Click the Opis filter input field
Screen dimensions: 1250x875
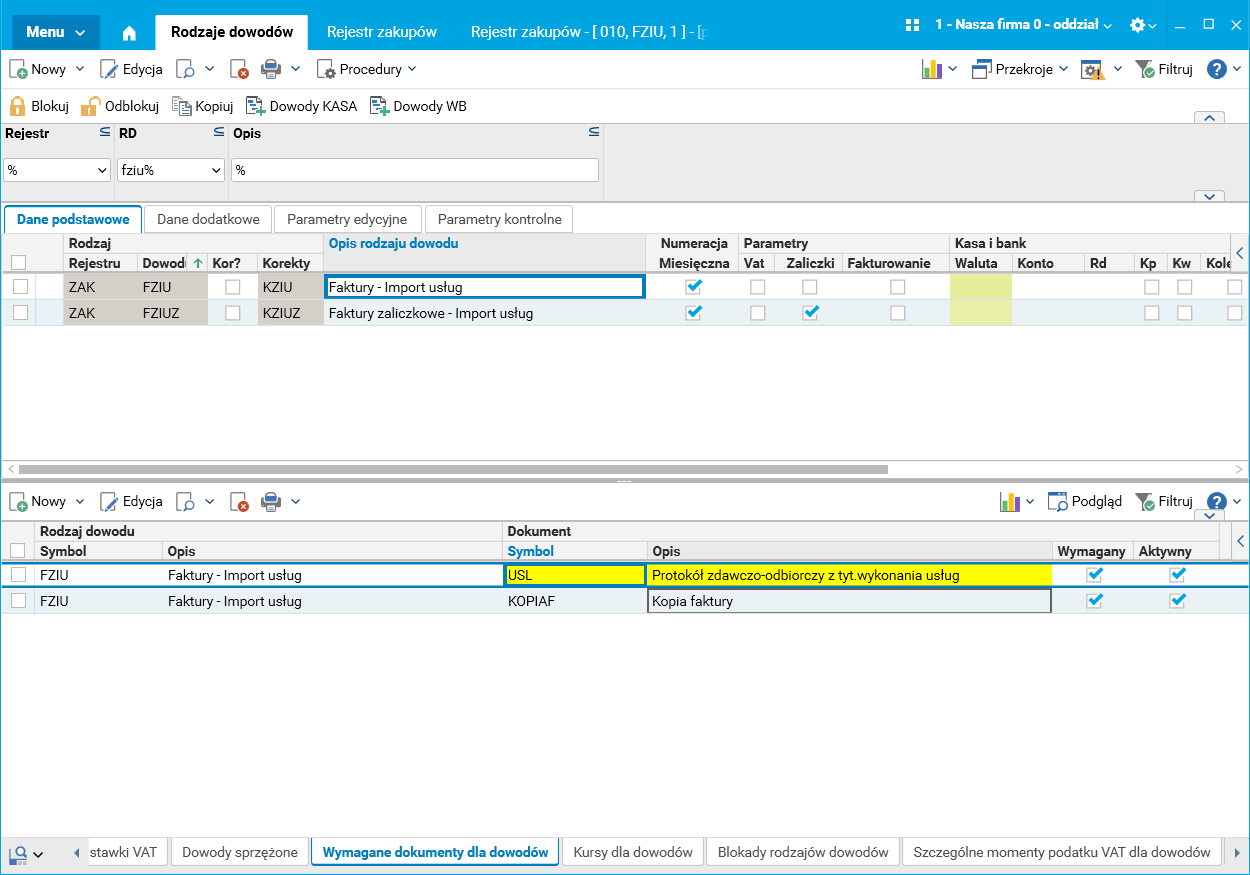click(415, 170)
